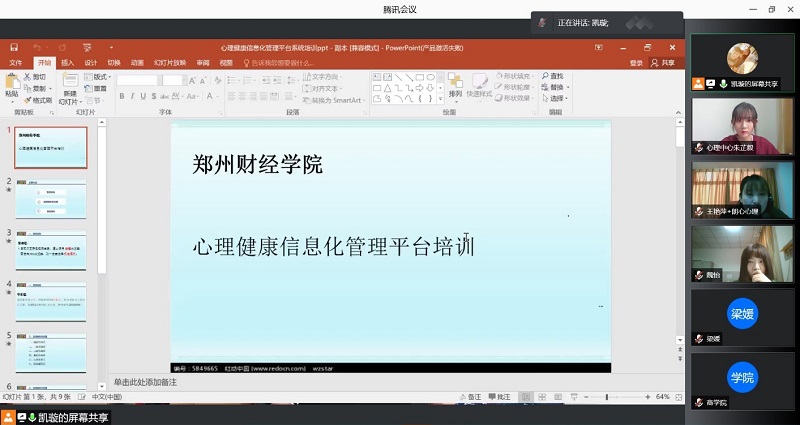
Task: Click 查找 find button
Action: click(x=553, y=76)
